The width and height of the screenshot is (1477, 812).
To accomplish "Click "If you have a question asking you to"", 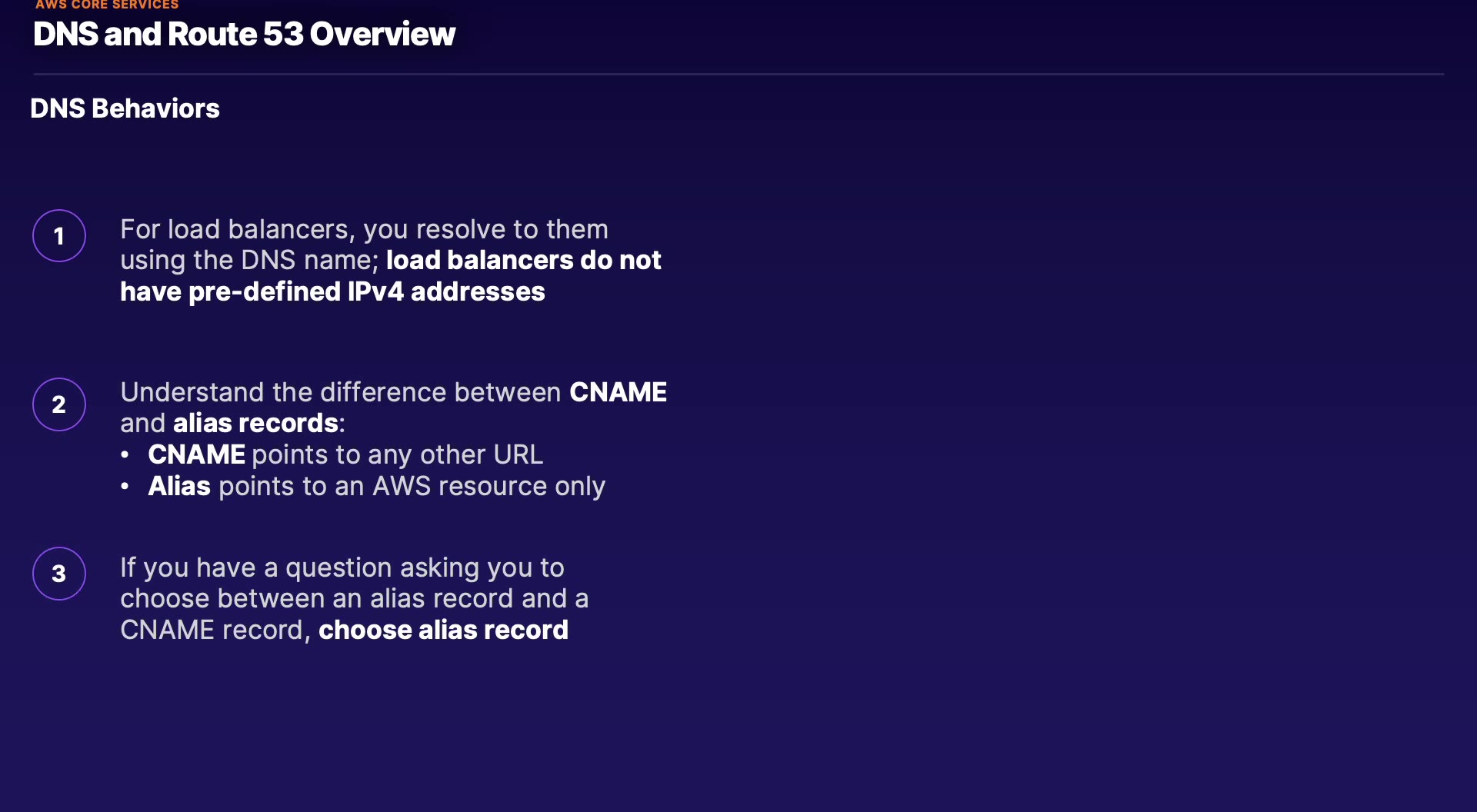I will (x=342, y=567).
